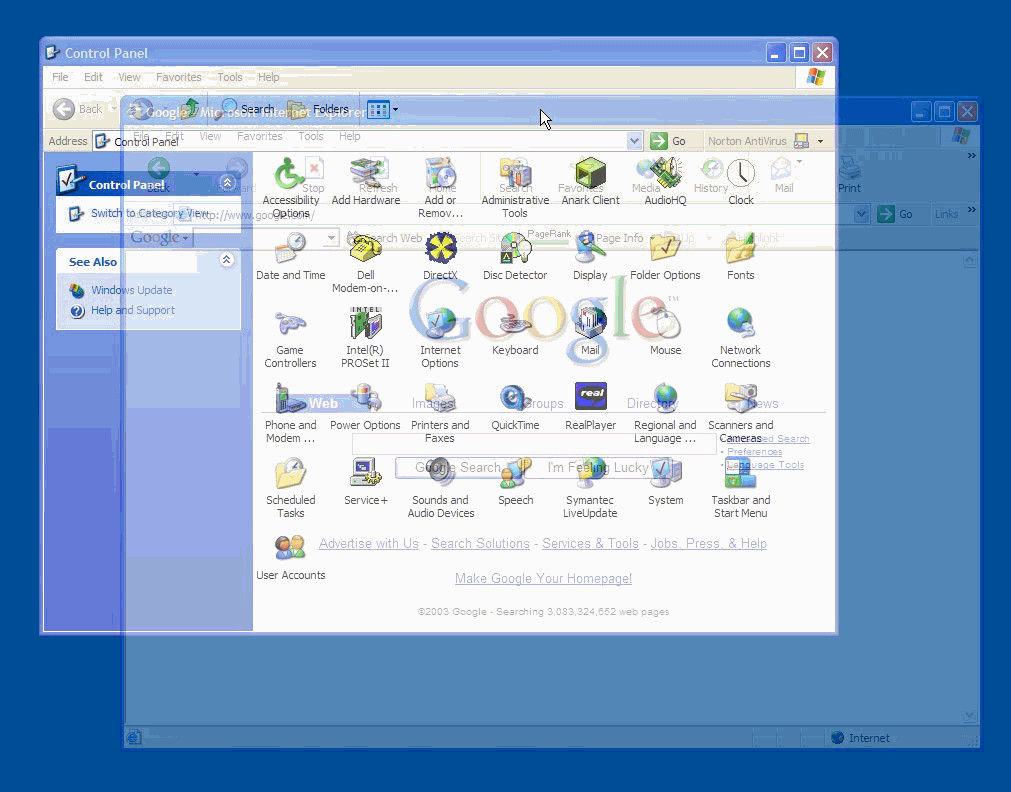Open the File menu in Control Panel
Viewport: 1011px width, 792px height.
point(60,77)
